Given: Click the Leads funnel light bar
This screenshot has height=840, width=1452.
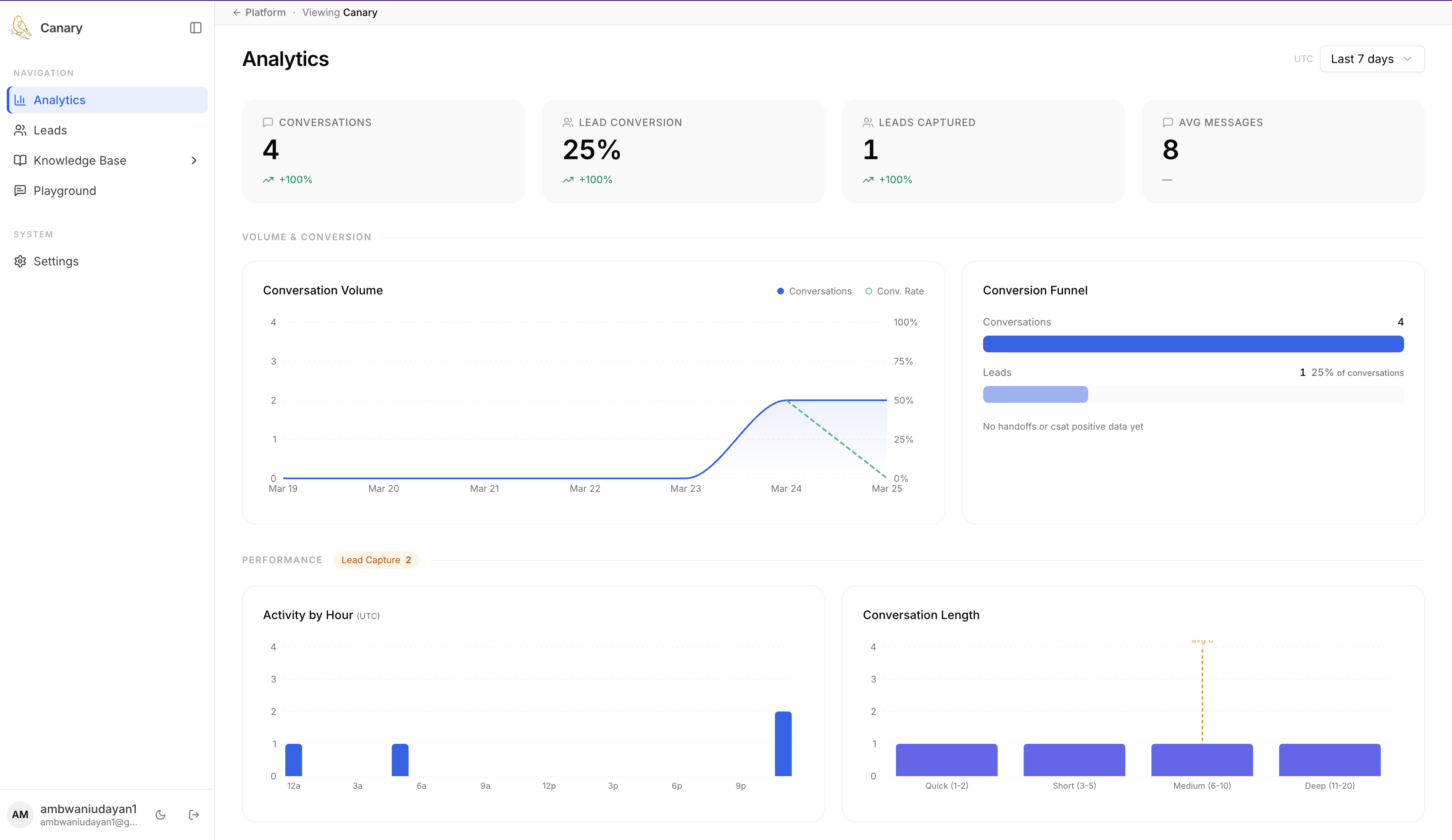Looking at the screenshot, I should point(1035,395).
